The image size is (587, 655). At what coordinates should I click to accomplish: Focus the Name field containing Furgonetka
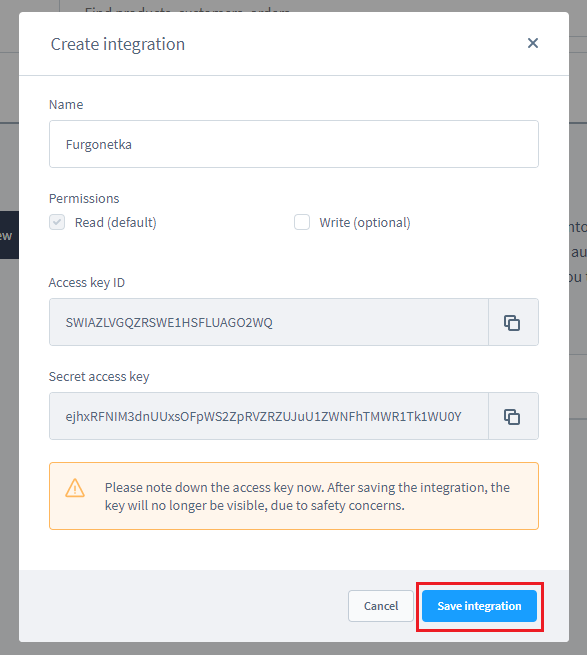coord(294,144)
